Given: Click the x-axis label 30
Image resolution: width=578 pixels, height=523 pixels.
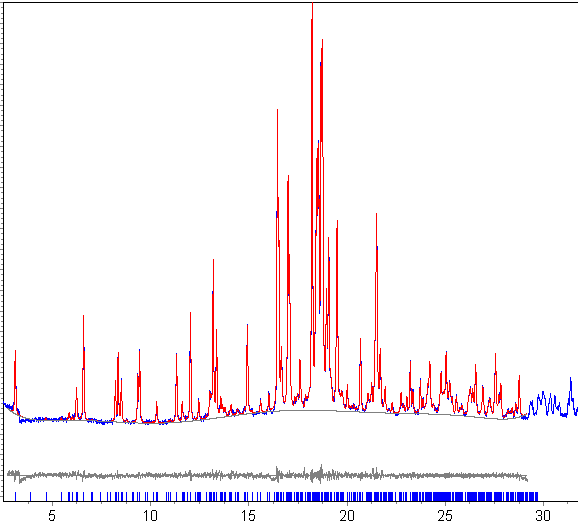Looking at the screenshot, I should [x=543, y=515].
